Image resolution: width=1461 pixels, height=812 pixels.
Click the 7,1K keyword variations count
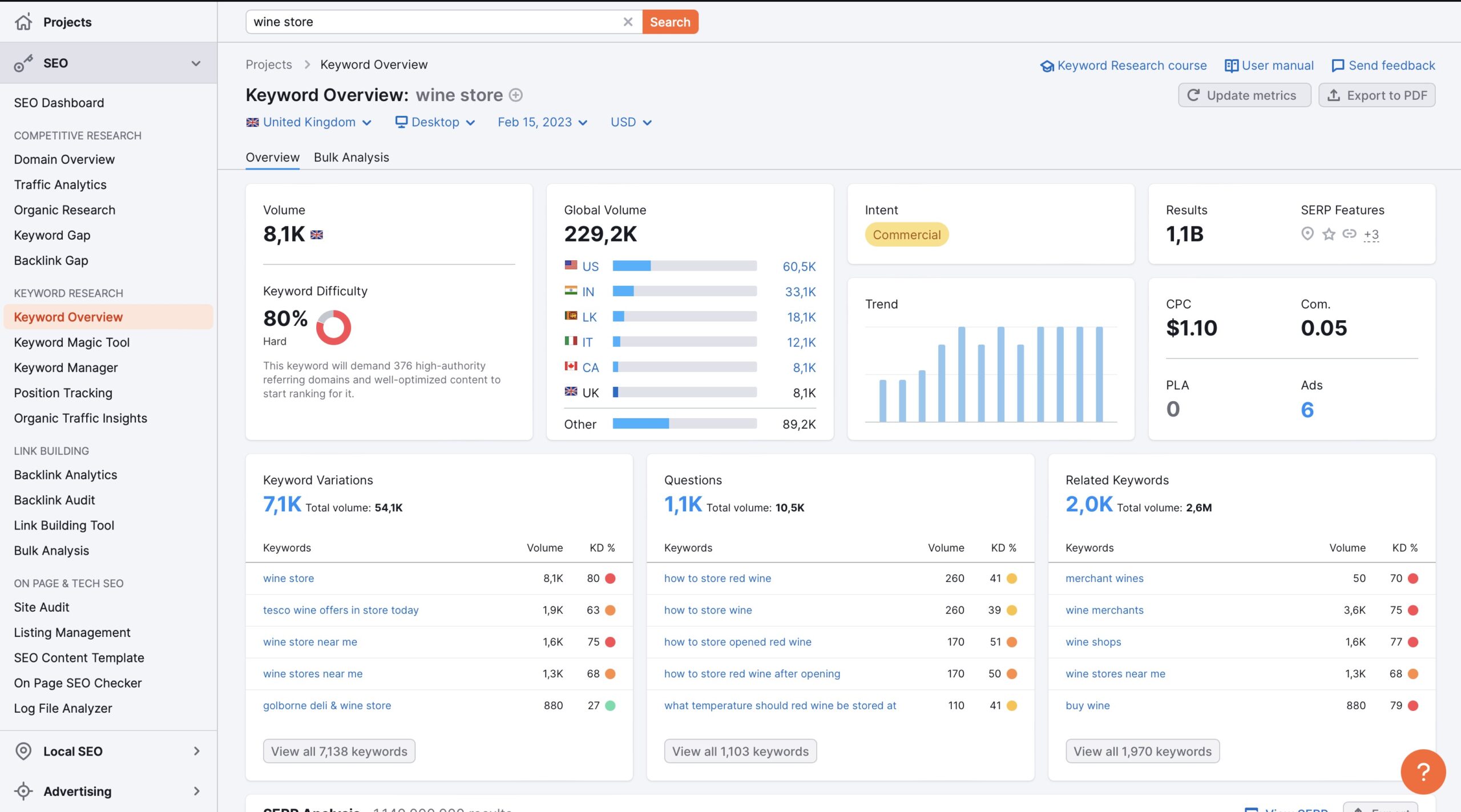pyautogui.click(x=282, y=504)
